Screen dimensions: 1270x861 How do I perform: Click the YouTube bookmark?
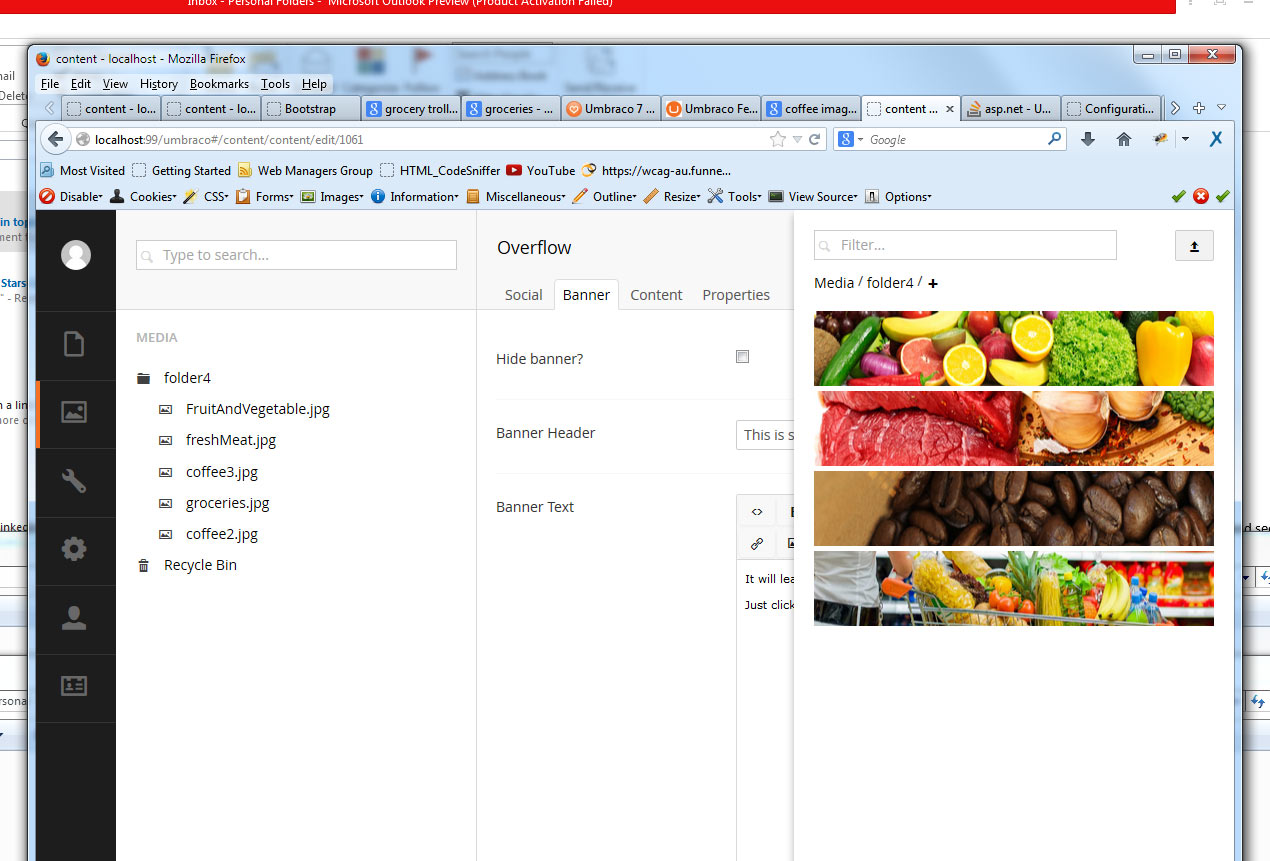click(x=541, y=170)
